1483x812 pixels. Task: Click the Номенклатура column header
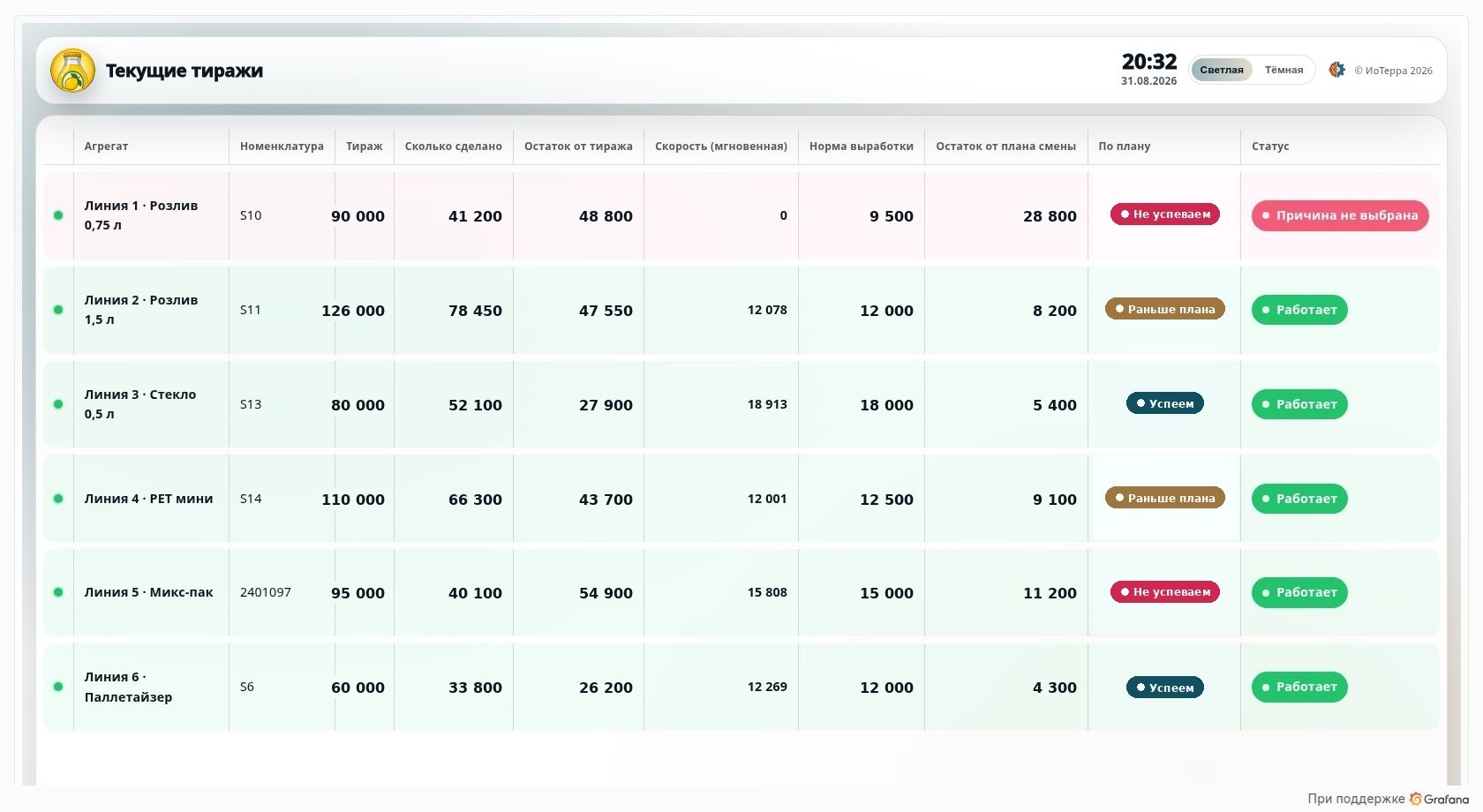282,147
